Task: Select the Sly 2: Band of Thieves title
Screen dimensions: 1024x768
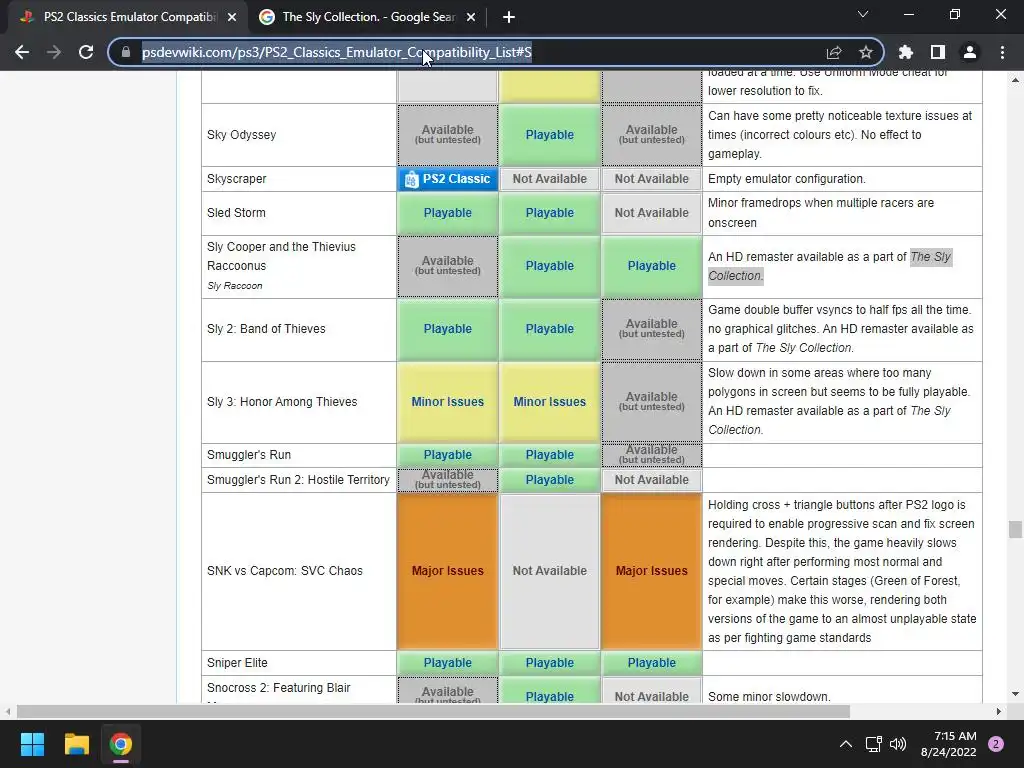Action: tap(266, 328)
